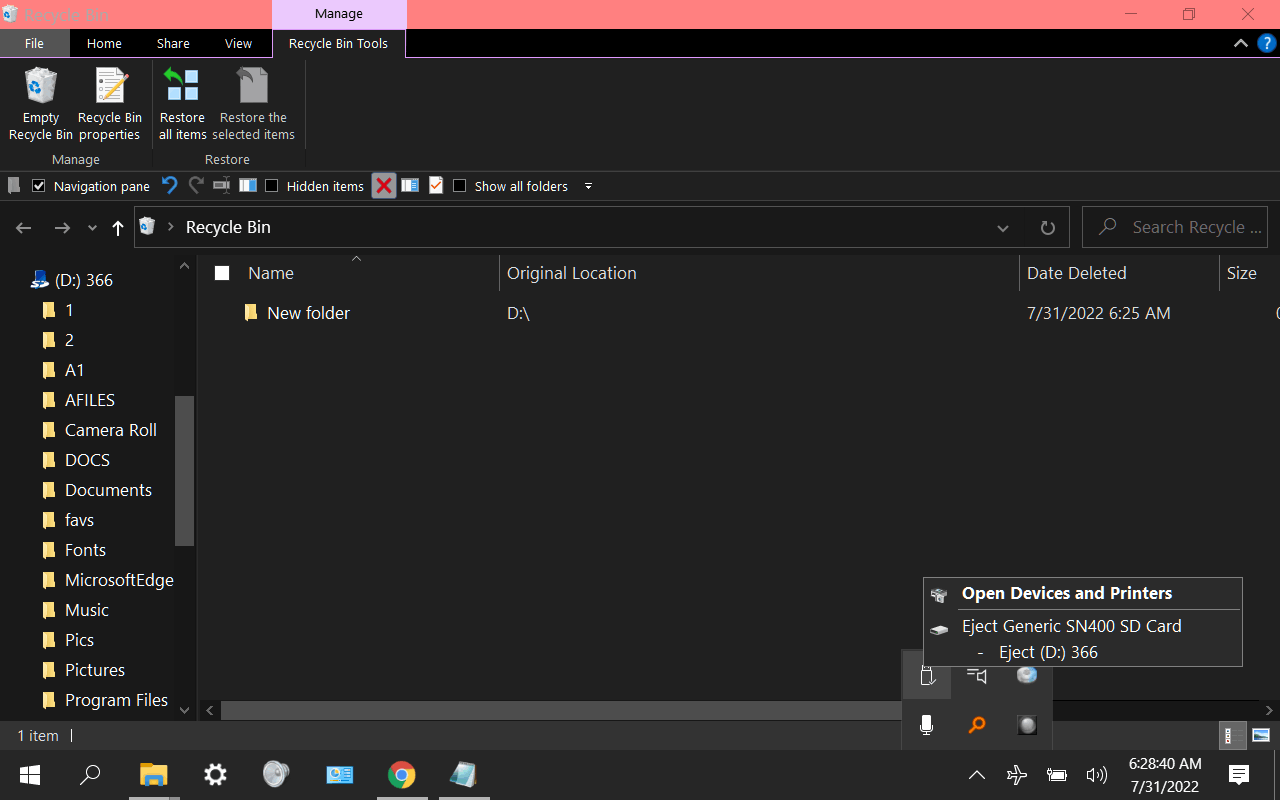The height and width of the screenshot is (800, 1280).
Task: Select the Recycle Bin Tools tab
Action: [x=338, y=43]
